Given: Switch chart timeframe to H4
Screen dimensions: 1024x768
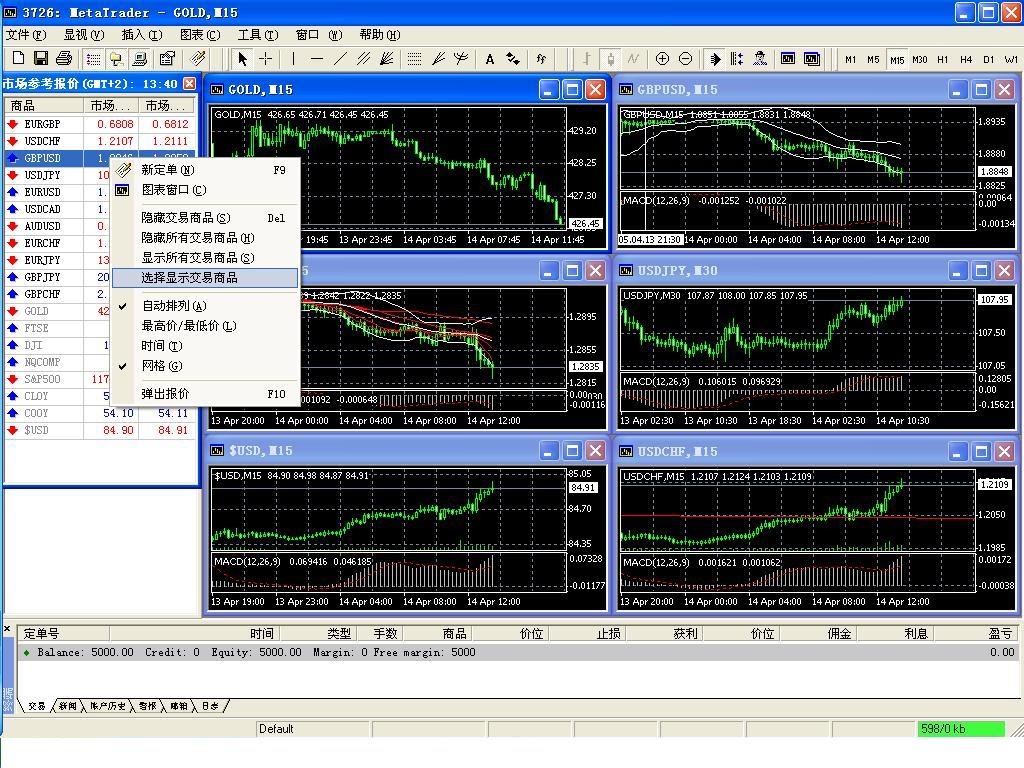Looking at the screenshot, I should [966, 59].
